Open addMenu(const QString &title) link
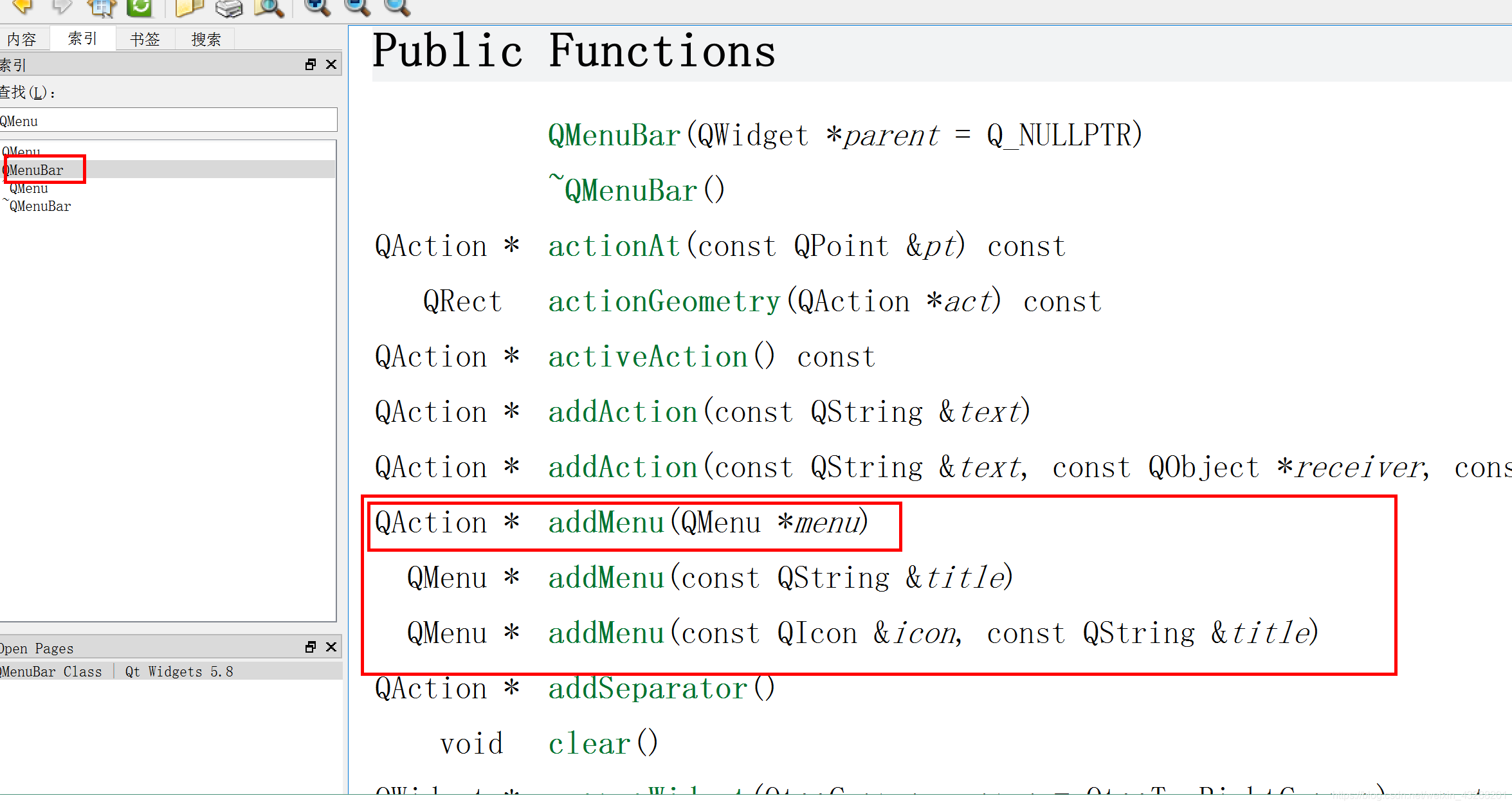The height and width of the screenshot is (807, 1512). coord(606,578)
